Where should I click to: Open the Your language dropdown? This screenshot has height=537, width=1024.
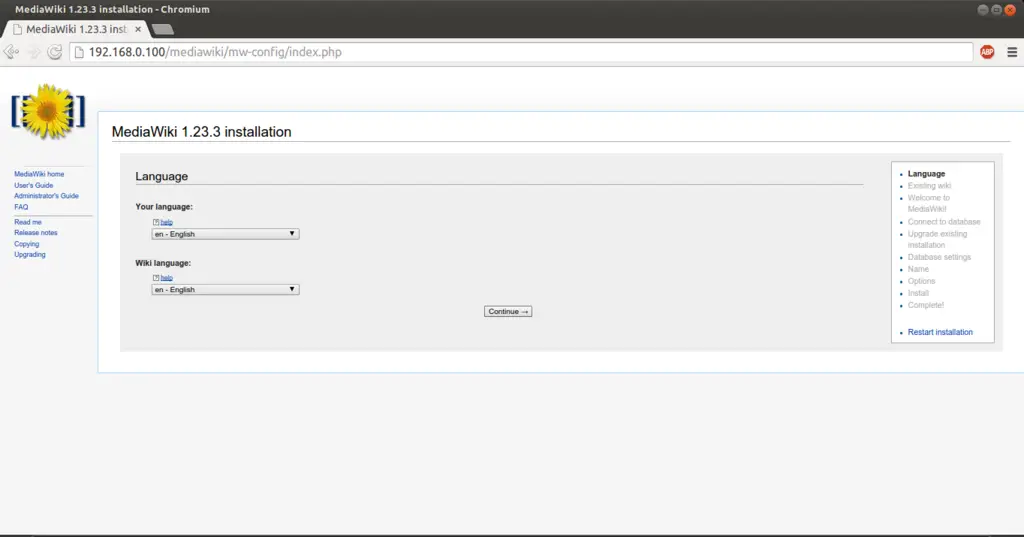click(225, 234)
